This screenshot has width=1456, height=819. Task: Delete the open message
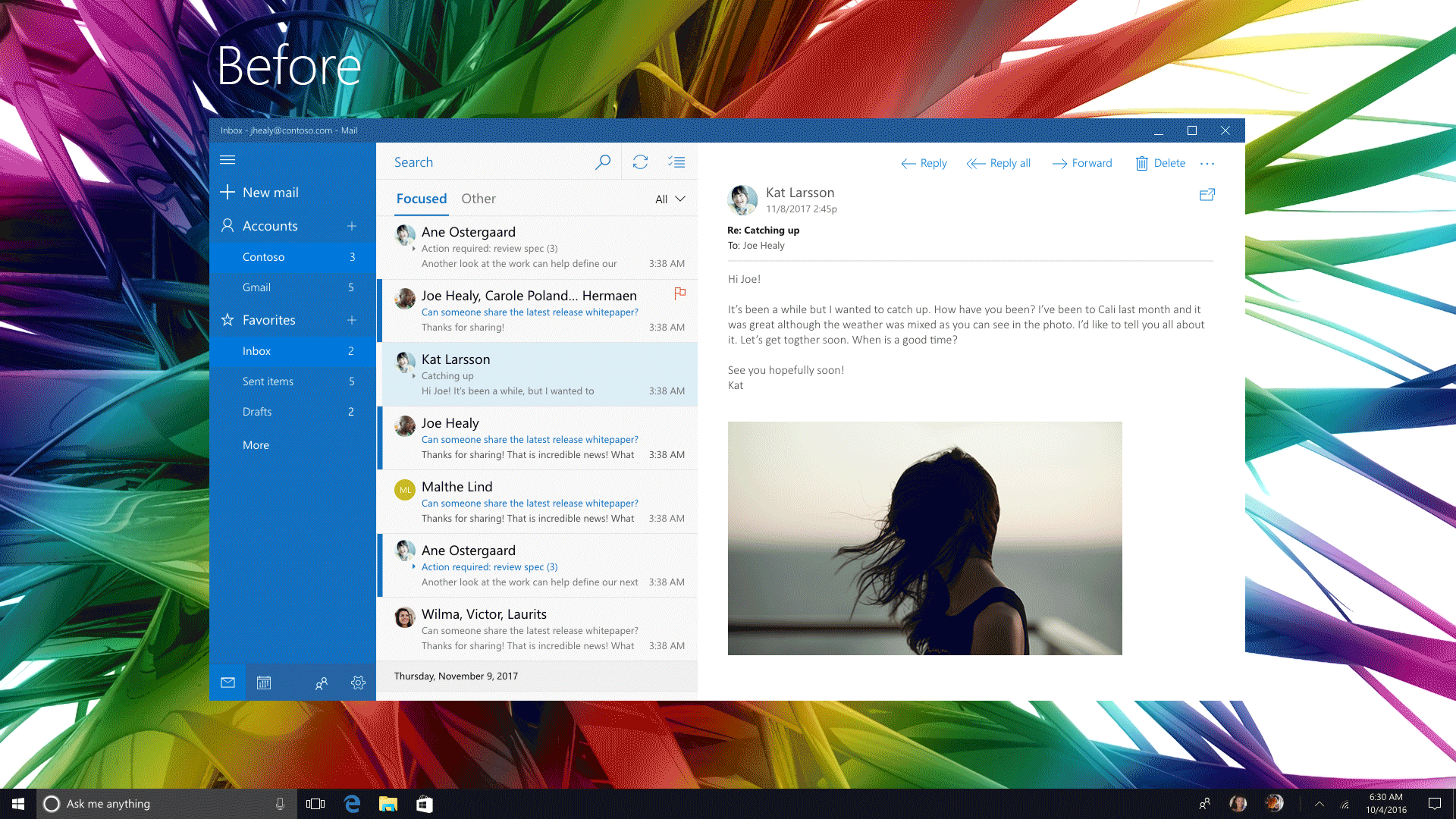pyautogui.click(x=1160, y=163)
